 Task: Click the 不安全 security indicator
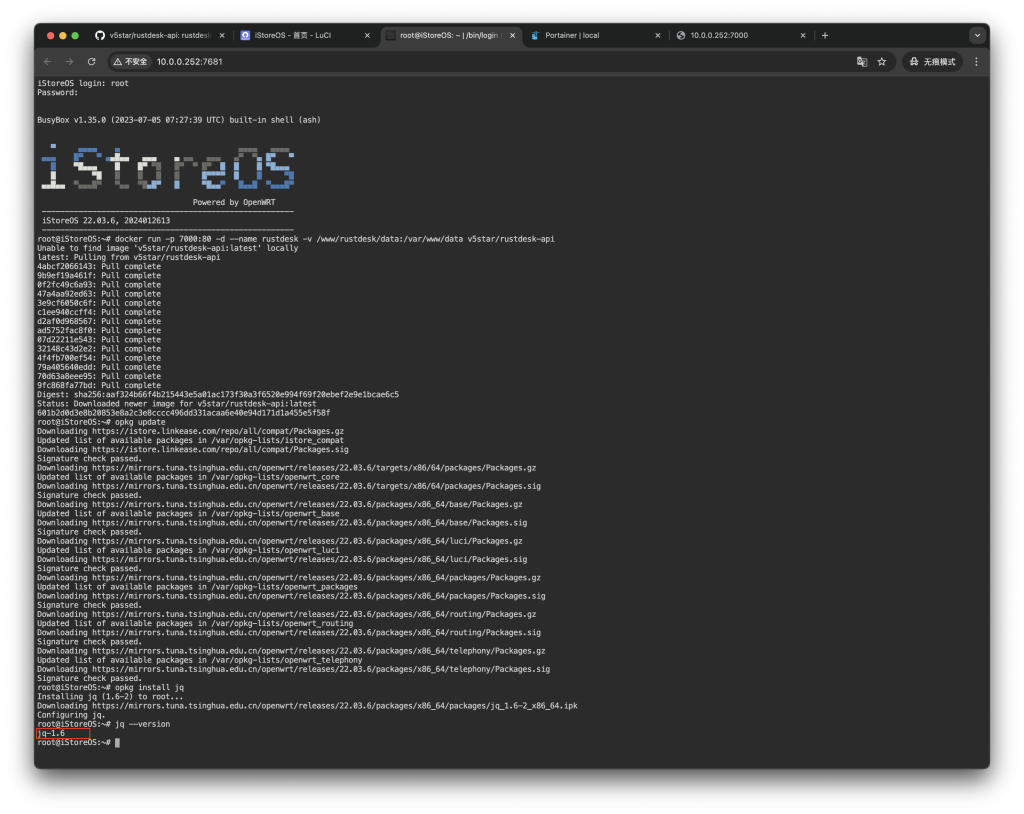(130, 61)
